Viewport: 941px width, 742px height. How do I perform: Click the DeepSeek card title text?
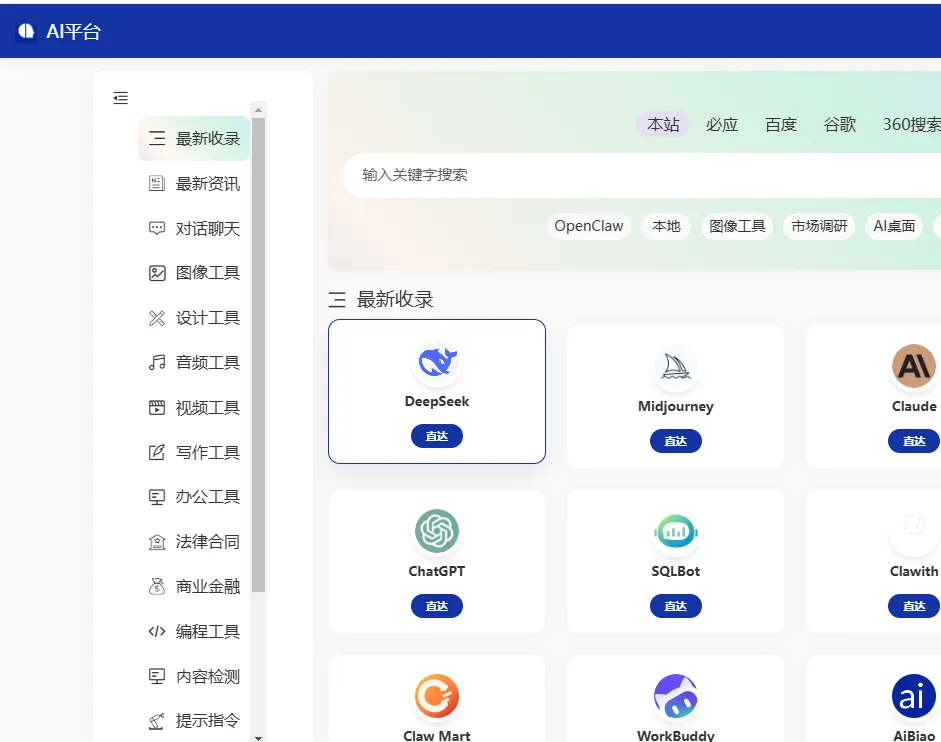pos(437,401)
